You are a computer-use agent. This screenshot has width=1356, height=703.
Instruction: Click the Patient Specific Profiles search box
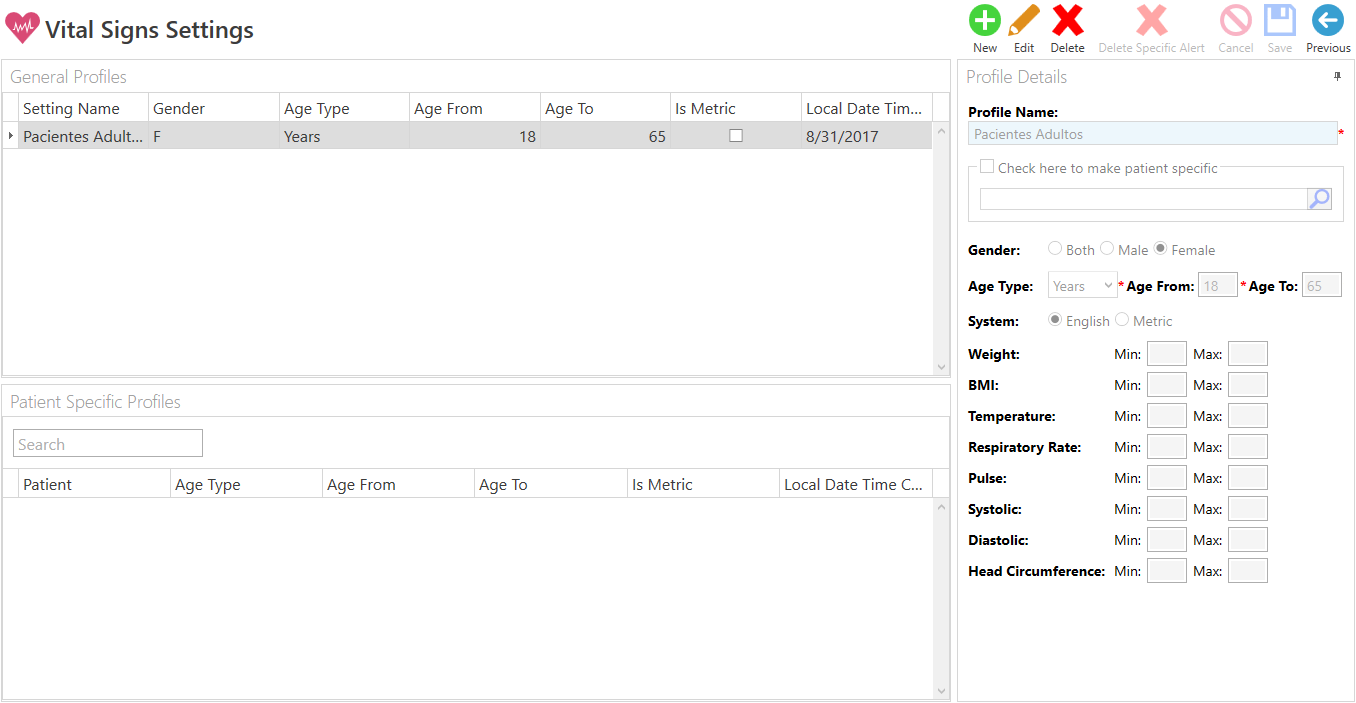107,442
